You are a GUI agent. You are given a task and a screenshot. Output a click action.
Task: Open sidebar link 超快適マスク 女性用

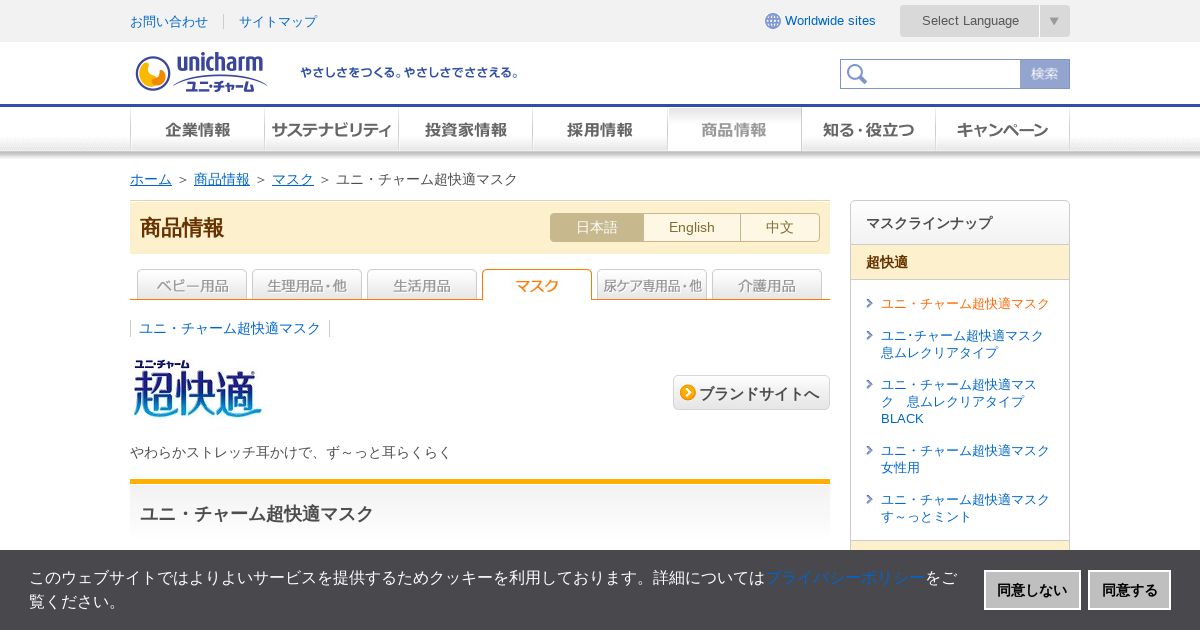[x=965, y=459]
